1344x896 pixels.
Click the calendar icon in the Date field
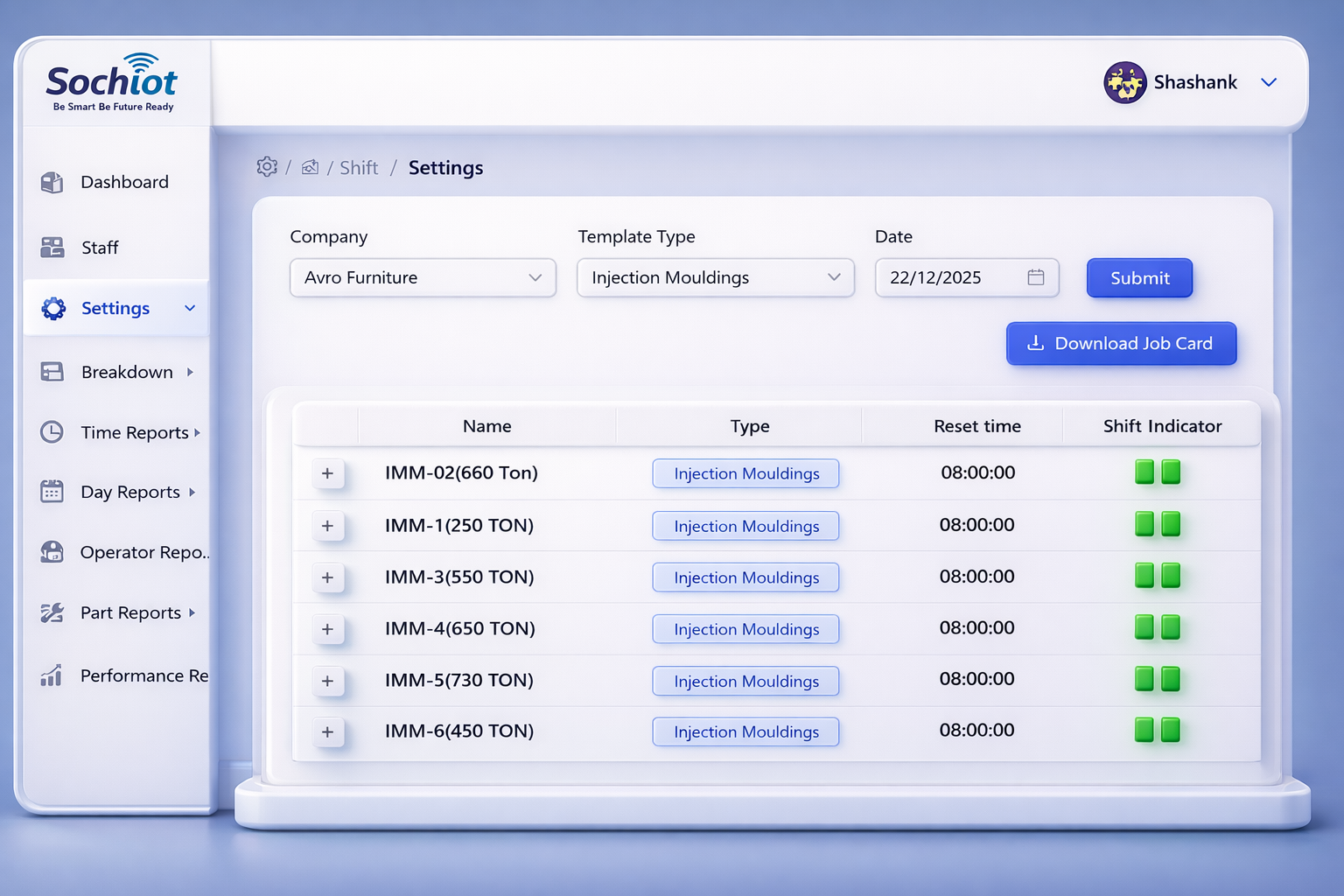click(1036, 276)
